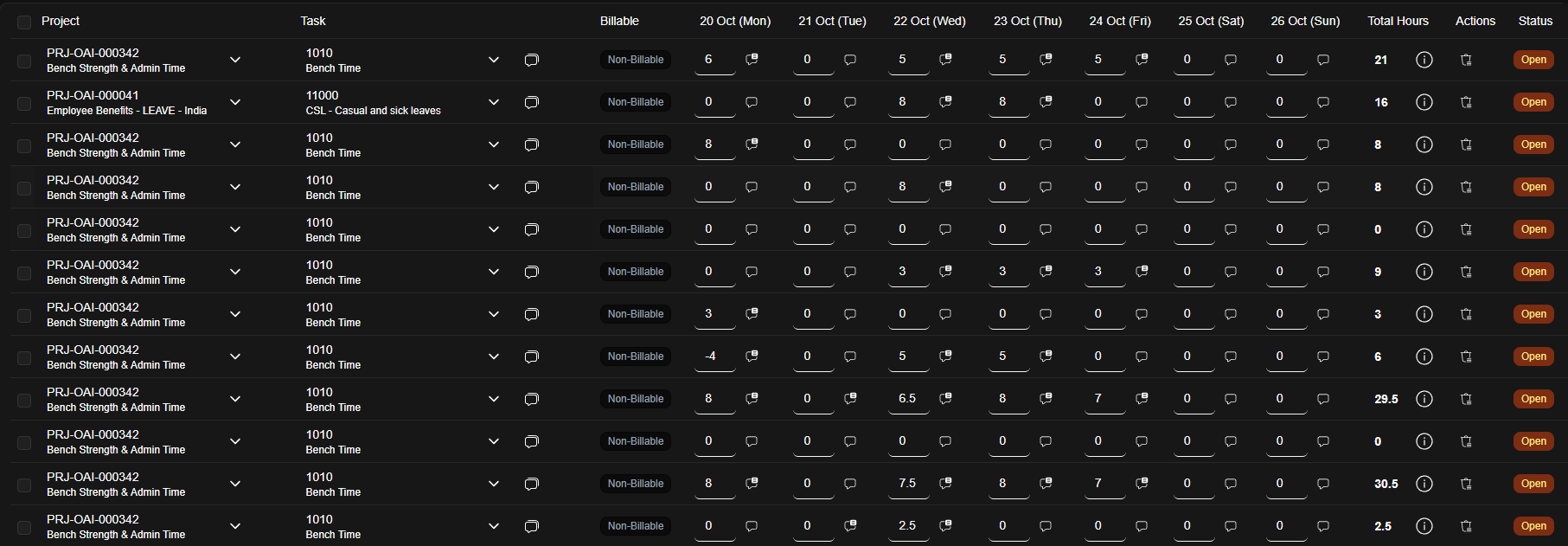Open the comment icon beside the 7.5 hours entry

(x=946, y=483)
